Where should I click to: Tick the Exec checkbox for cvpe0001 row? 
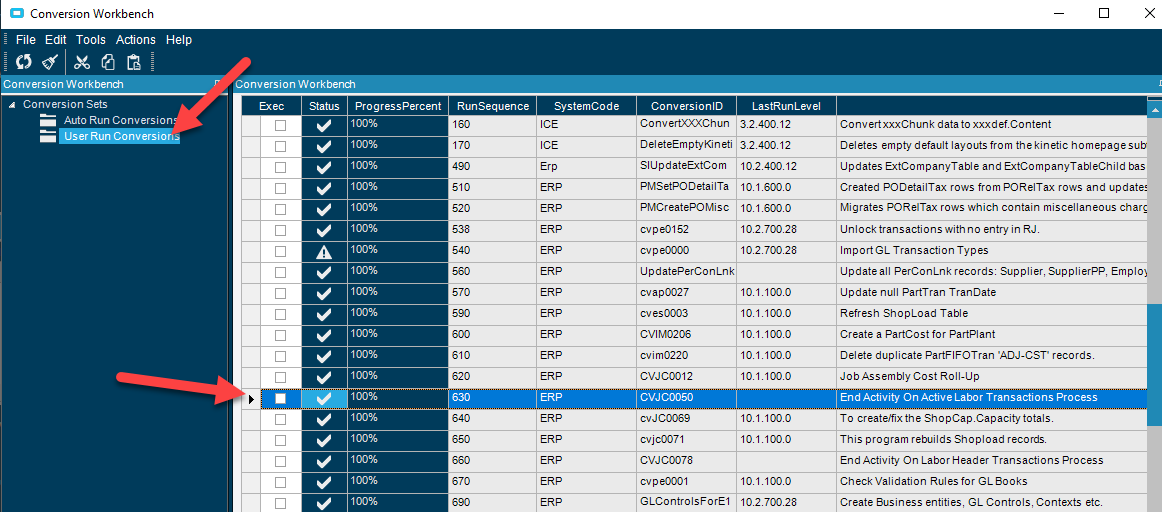click(280, 482)
